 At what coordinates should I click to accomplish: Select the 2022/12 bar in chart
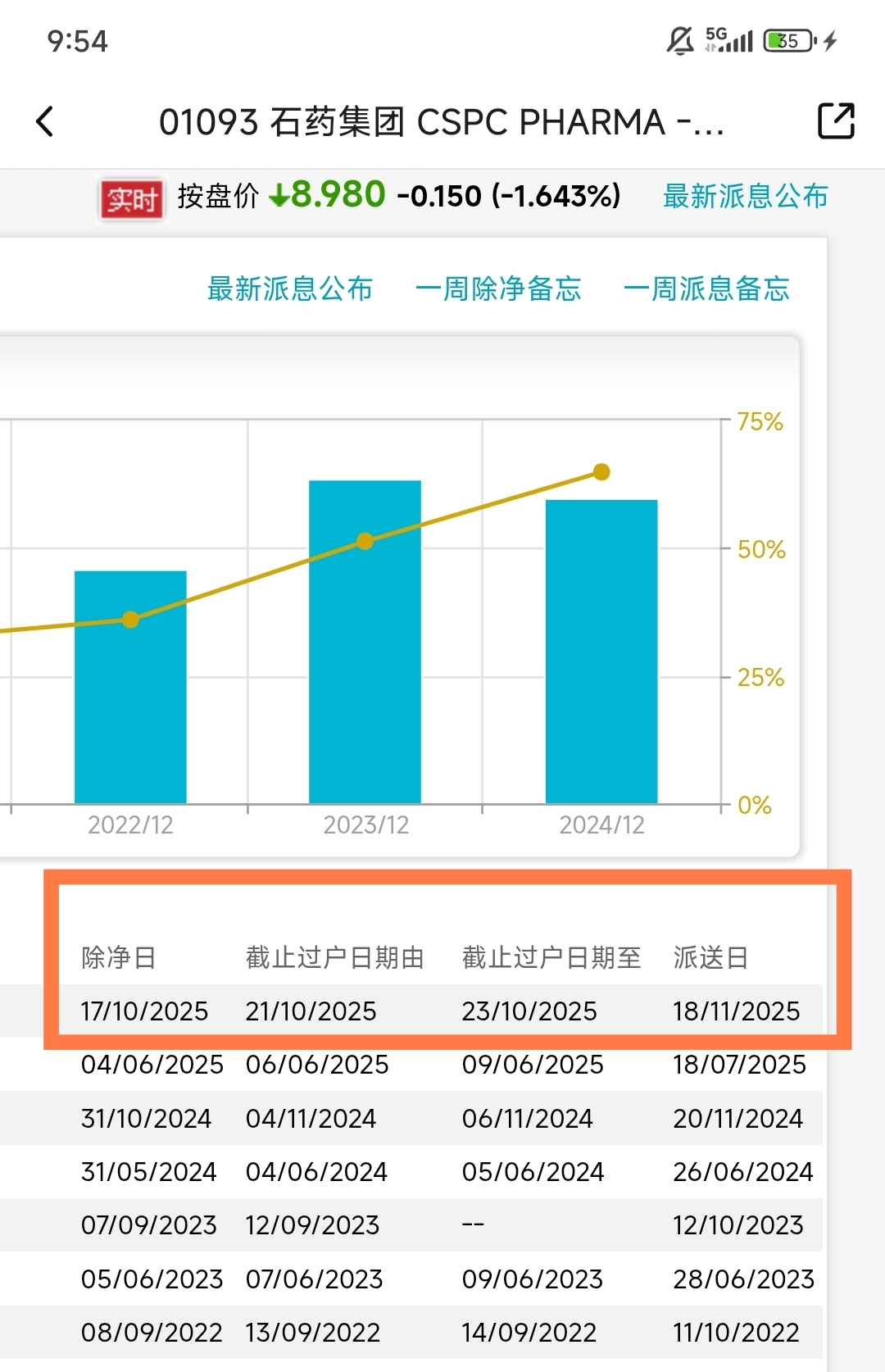(x=130, y=687)
